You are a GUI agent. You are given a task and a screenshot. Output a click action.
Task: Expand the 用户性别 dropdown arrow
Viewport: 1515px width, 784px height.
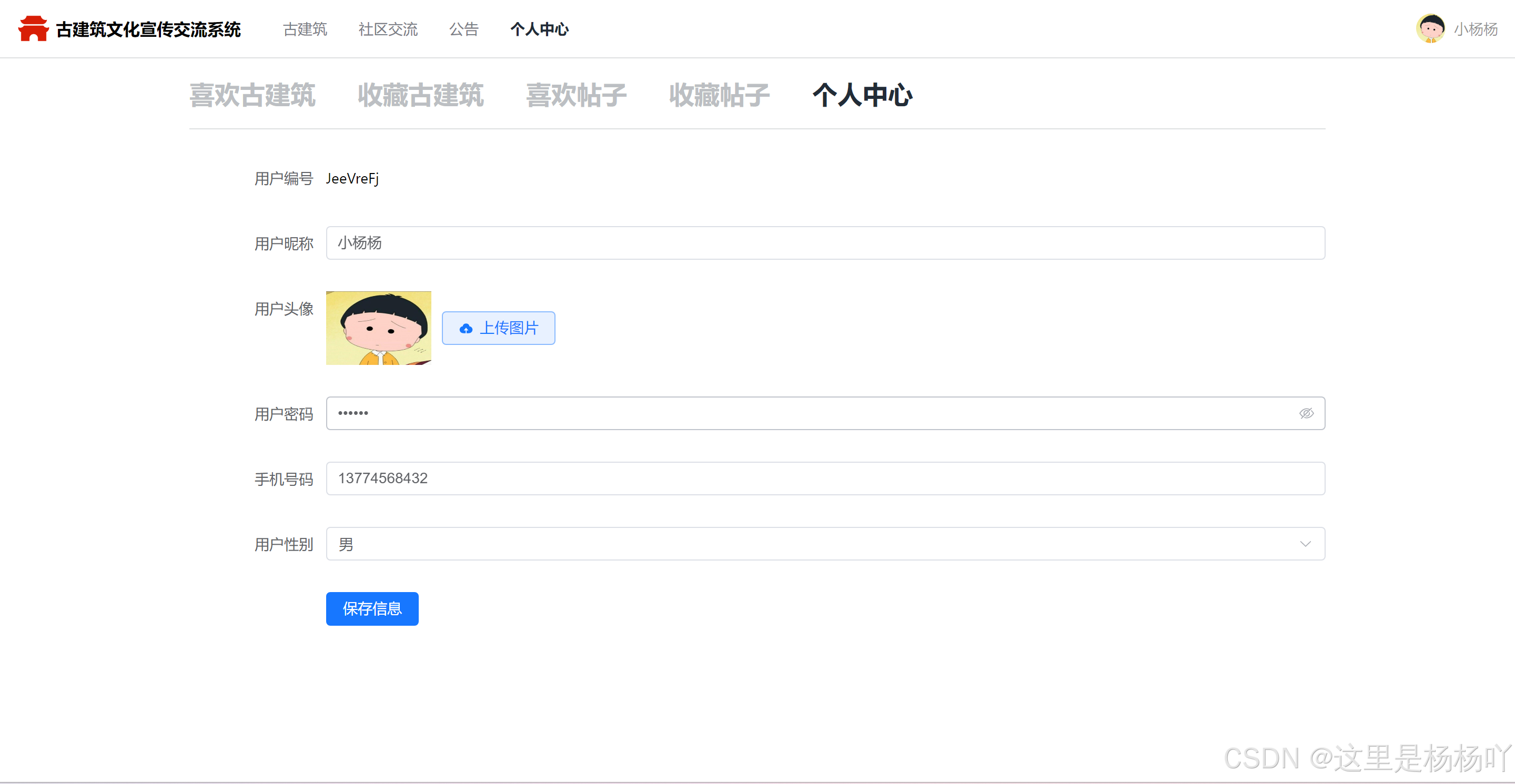(x=1305, y=544)
